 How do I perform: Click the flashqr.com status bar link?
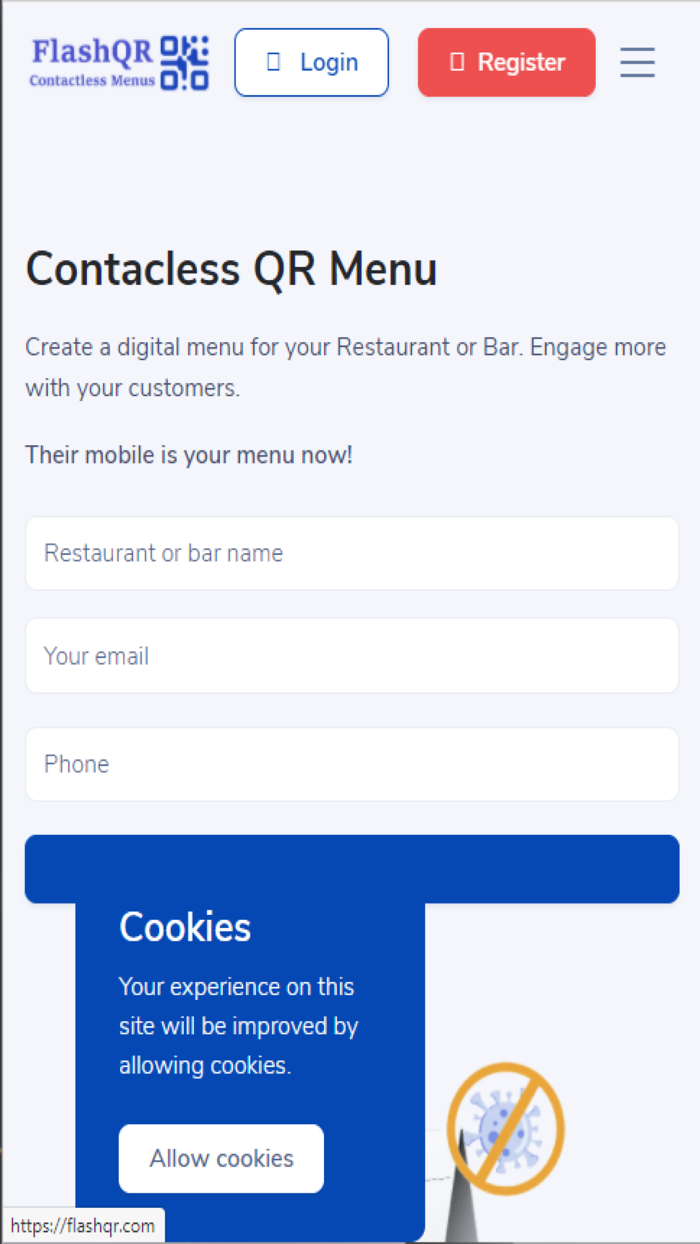[83, 1224]
